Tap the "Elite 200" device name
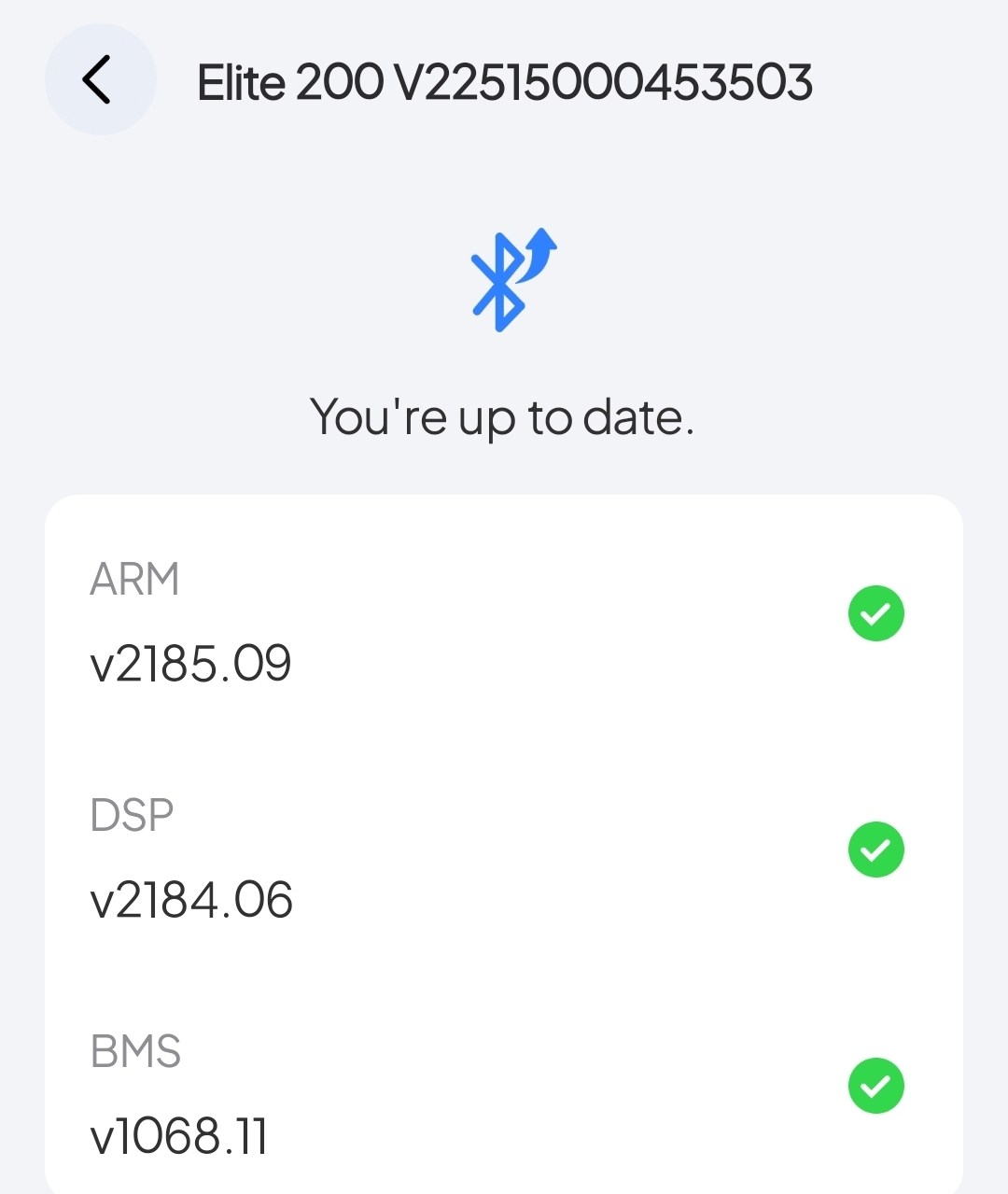 (x=289, y=82)
